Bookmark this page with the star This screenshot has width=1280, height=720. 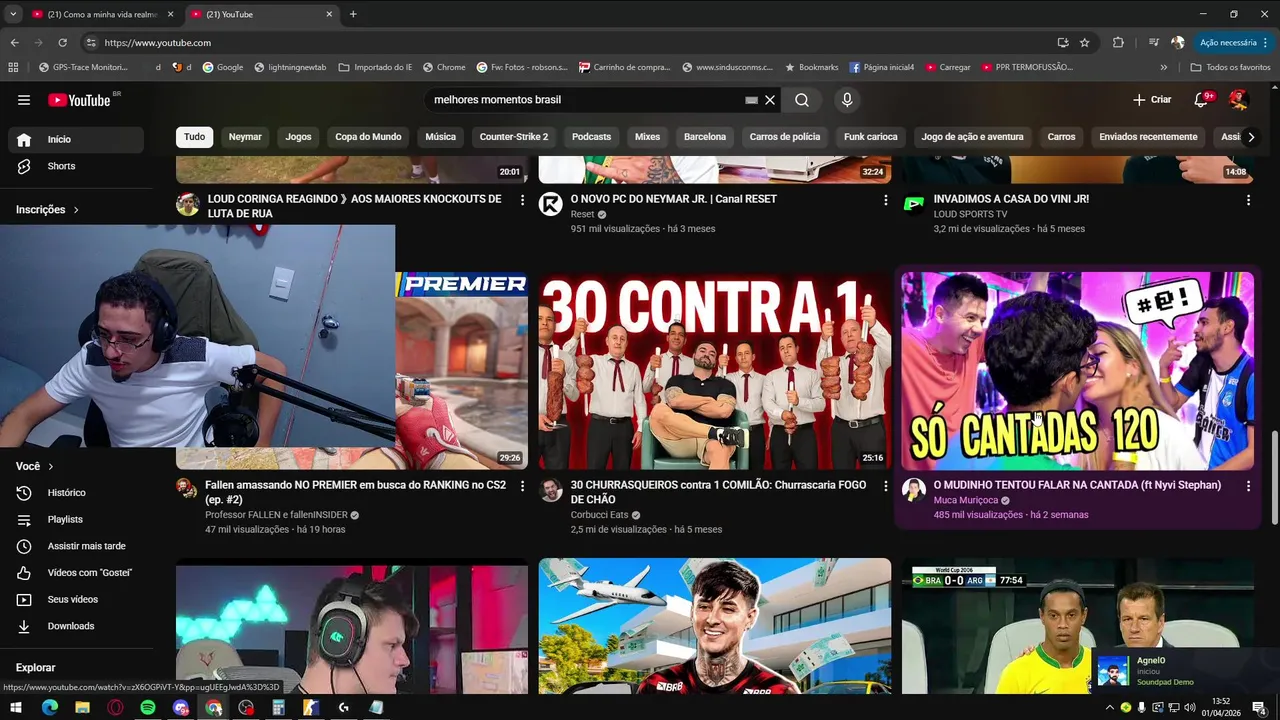1085,43
